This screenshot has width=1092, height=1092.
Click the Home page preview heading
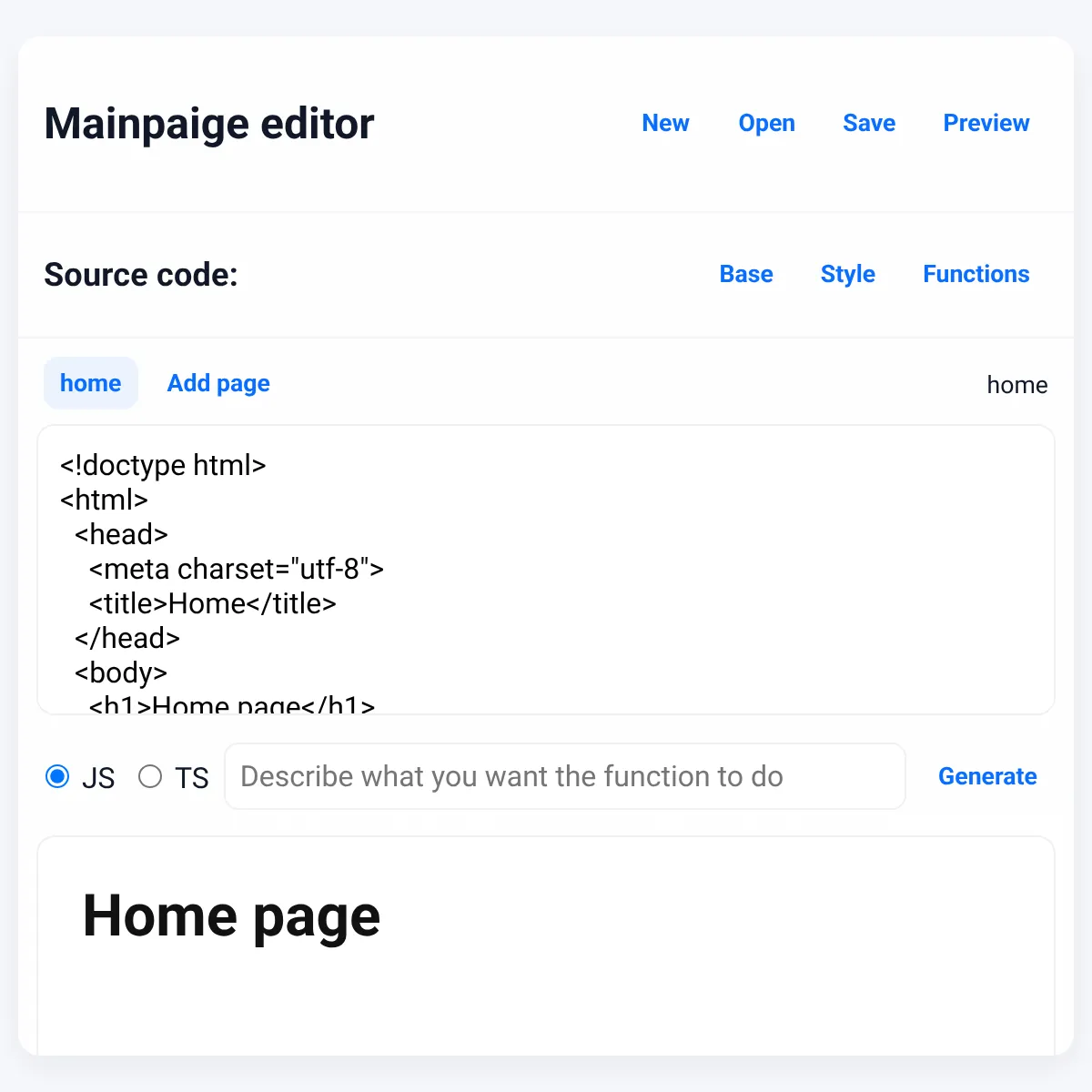pos(231,915)
